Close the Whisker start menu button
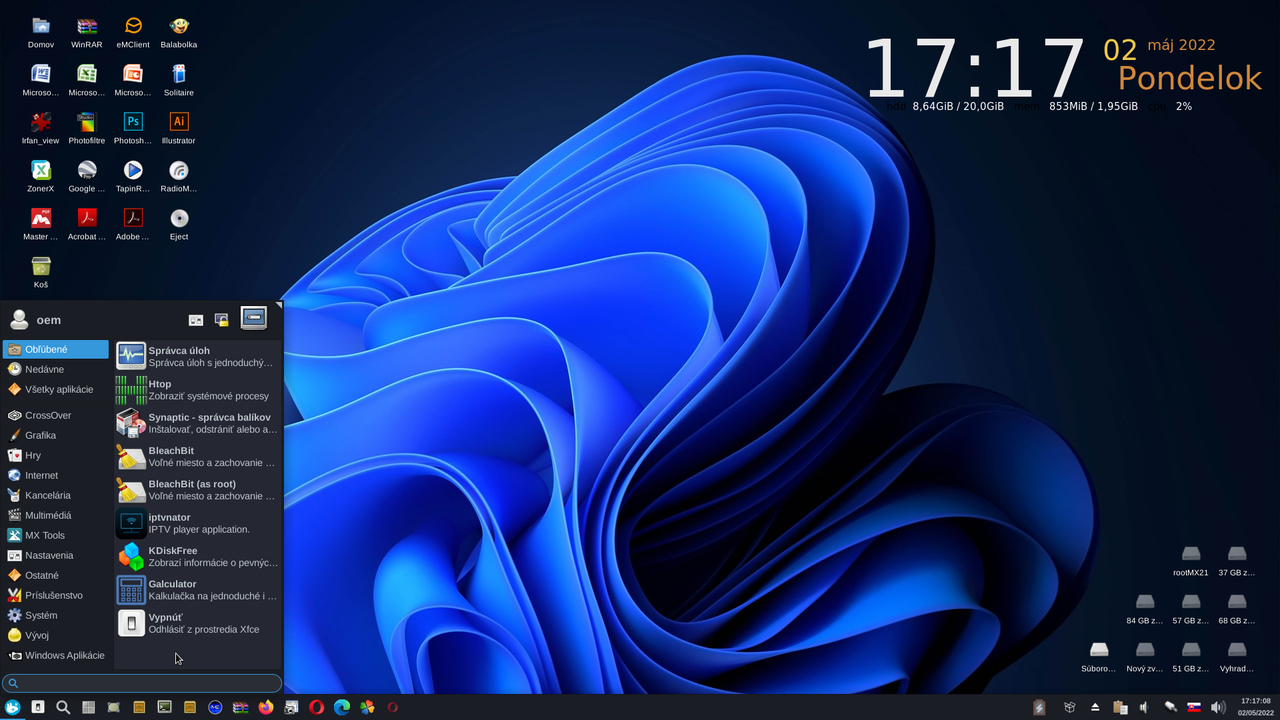Image resolution: width=1280 pixels, height=720 pixels. pyautogui.click(x=12, y=707)
